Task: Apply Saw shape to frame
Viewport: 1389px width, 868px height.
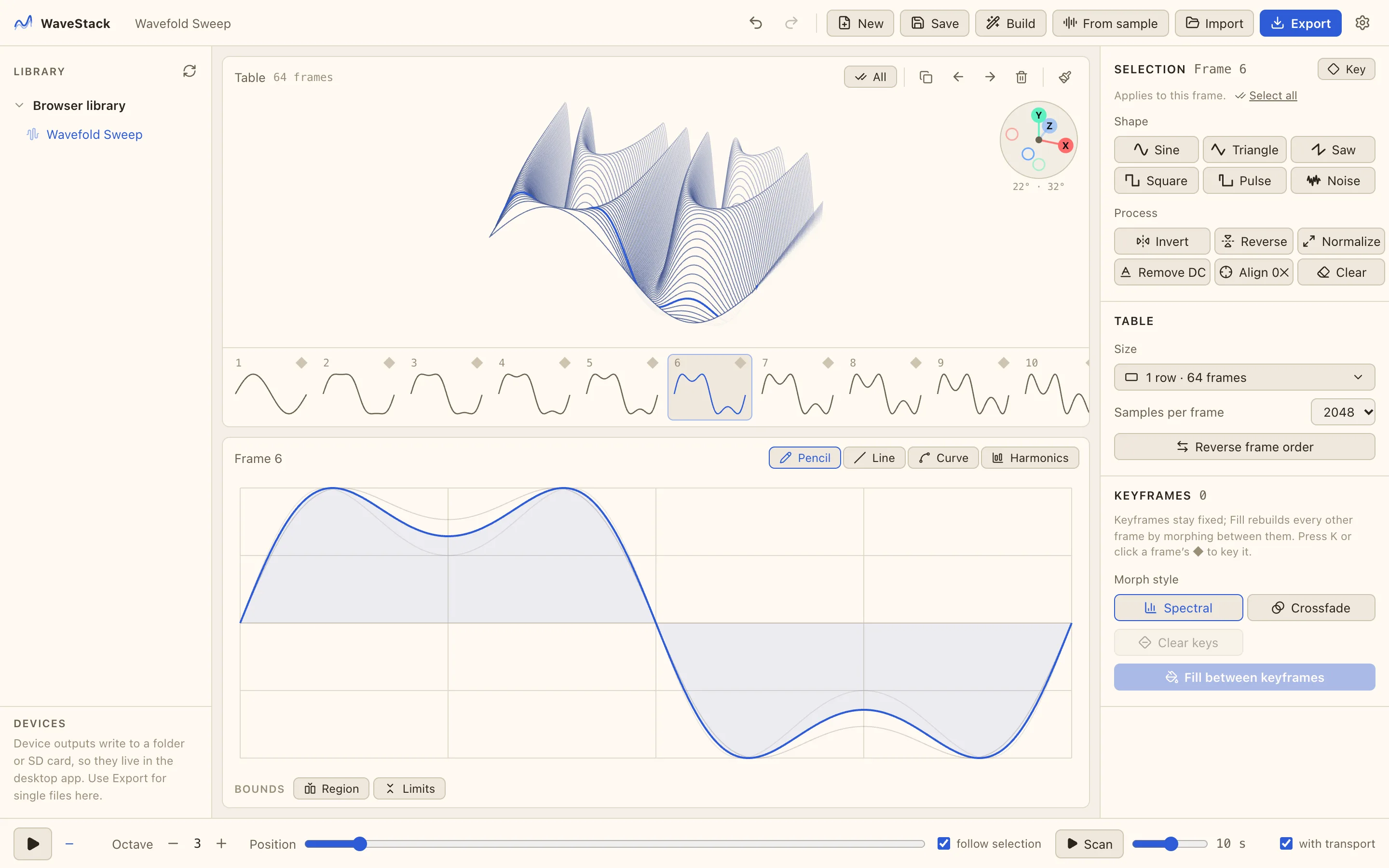Action: [x=1333, y=150]
